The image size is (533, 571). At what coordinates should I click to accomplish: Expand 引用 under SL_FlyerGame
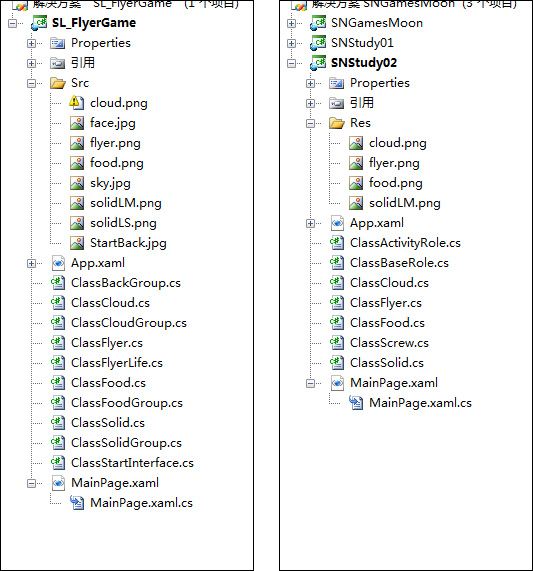click(x=32, y=64)
